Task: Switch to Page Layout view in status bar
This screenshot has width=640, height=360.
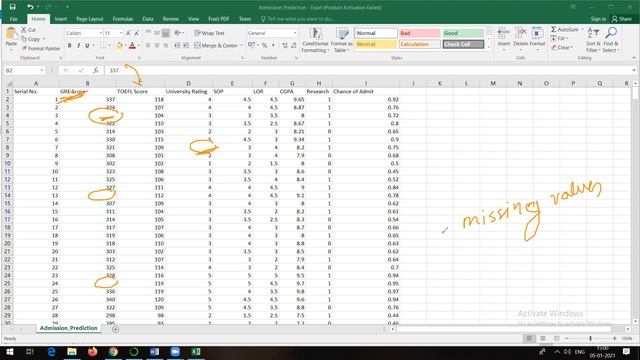Action: coord(543,338)
